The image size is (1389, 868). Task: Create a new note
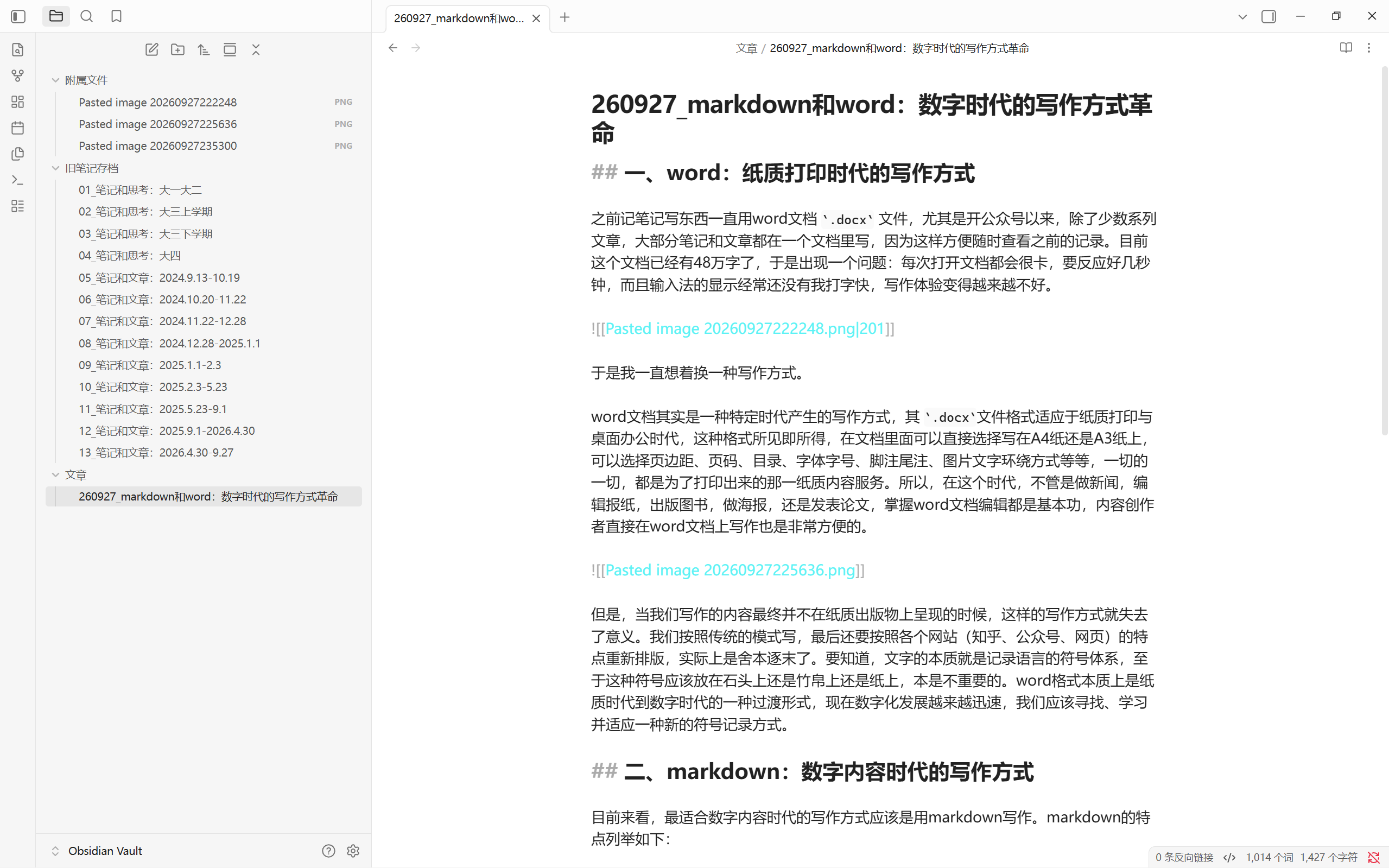click(151, 49)
